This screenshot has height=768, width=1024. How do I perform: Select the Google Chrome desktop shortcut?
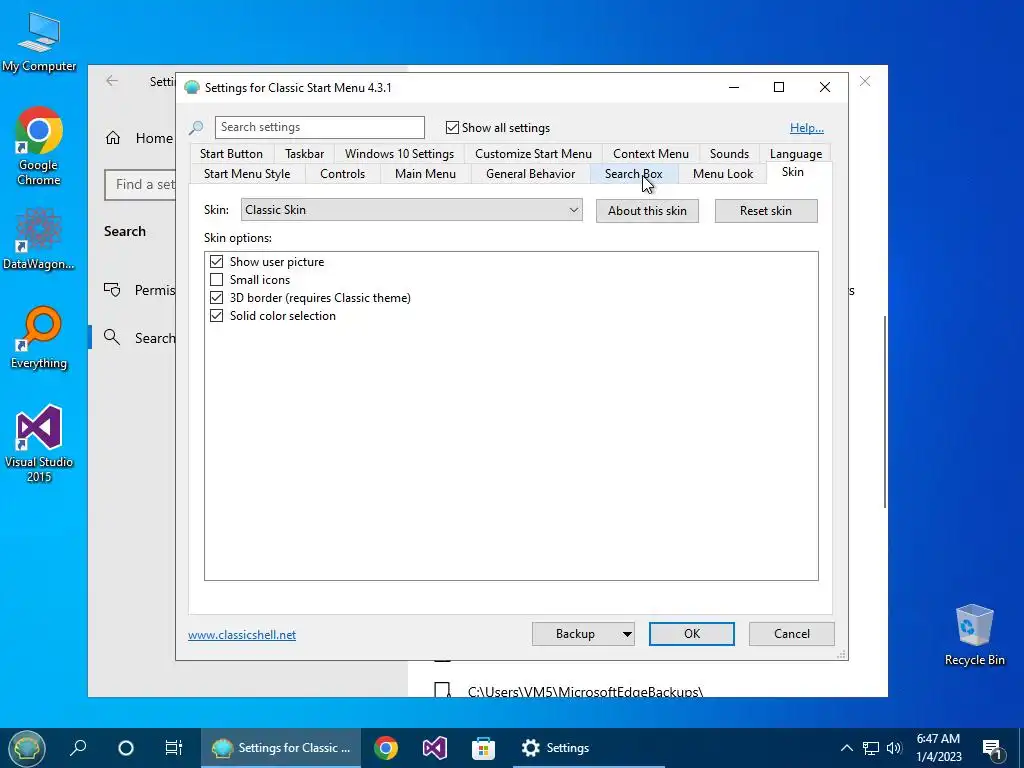[39, 146]
